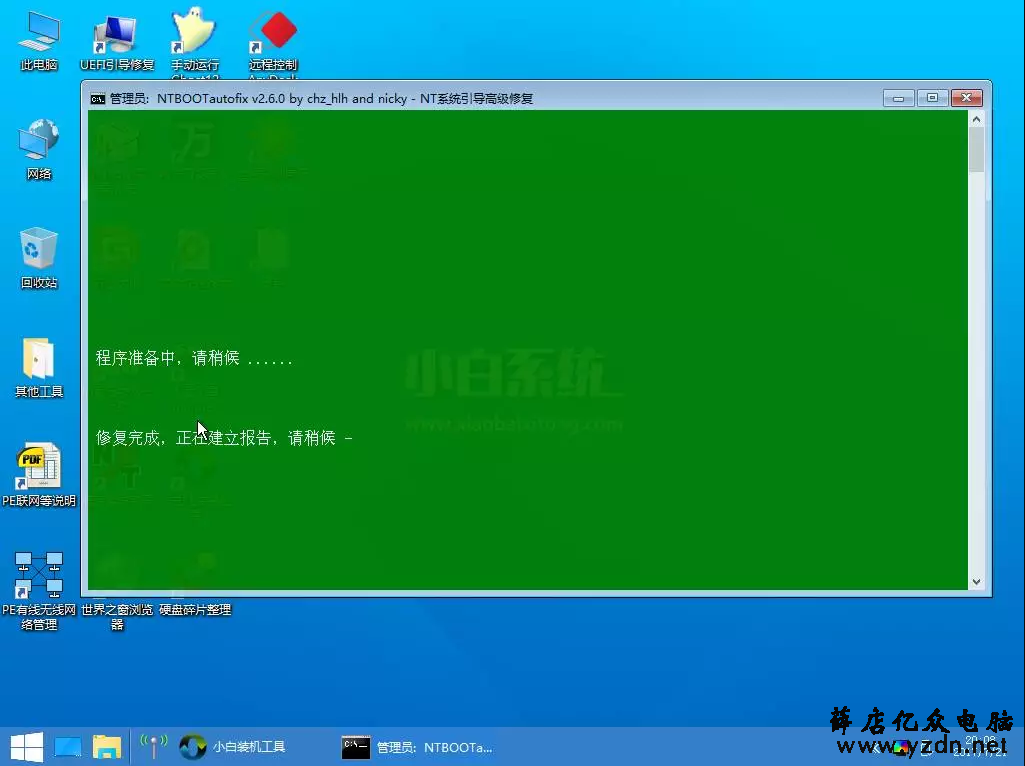
Task: Minimize the NTBOOTautofix window
Action: 898,98
